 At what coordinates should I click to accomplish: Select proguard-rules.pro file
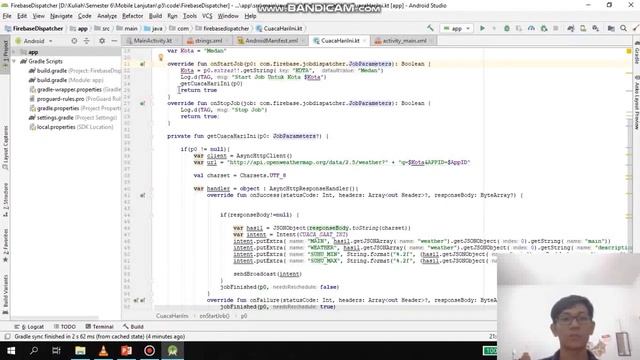(x=75, y=99)
